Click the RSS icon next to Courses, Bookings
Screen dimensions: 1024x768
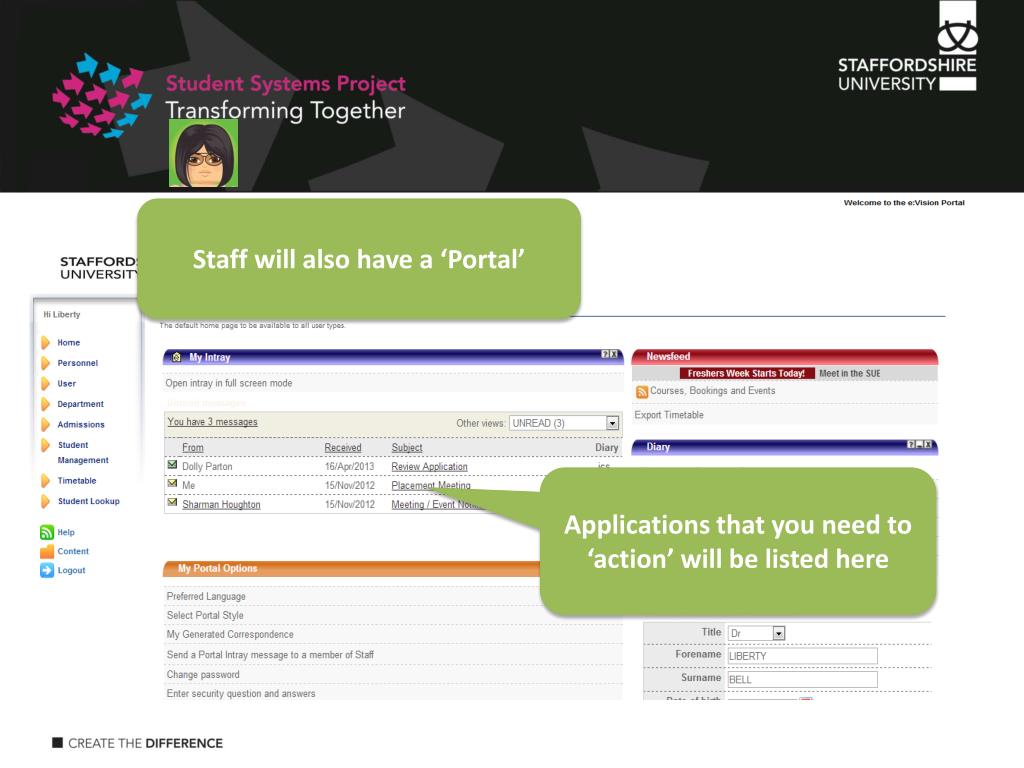point(642,392)
